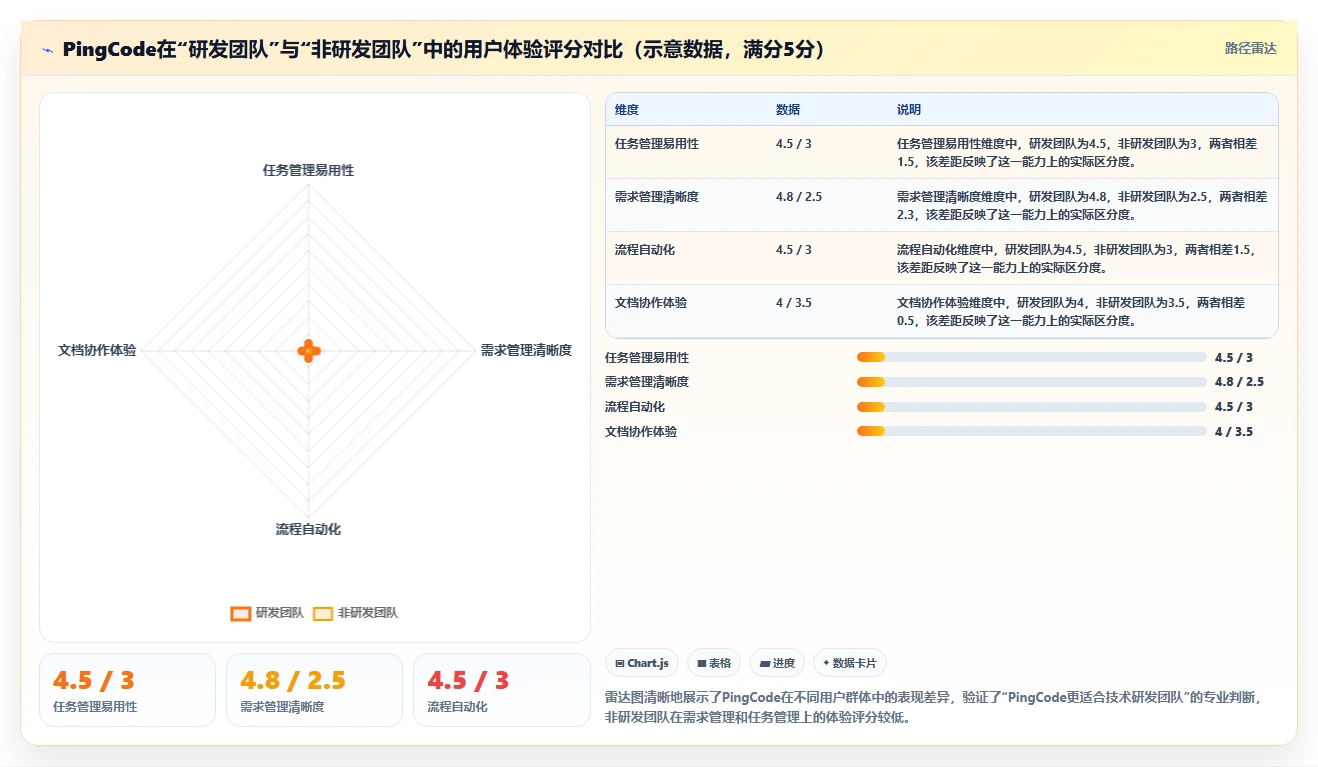Image resolution: width=1318 pixels, height=767 pixels.
Task: Toggle the 非研发团队 dataset in the chart legend
Action: tap(355, 613)
